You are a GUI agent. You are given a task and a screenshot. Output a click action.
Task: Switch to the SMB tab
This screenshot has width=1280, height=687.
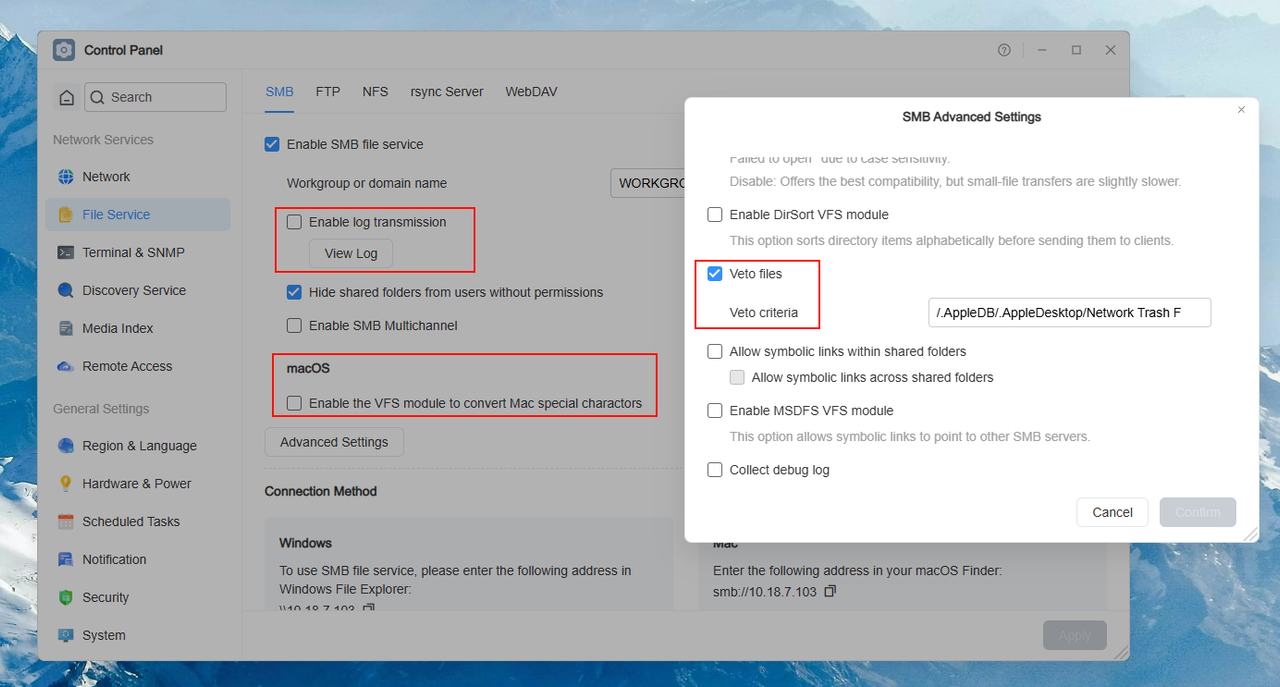point(280,92)
